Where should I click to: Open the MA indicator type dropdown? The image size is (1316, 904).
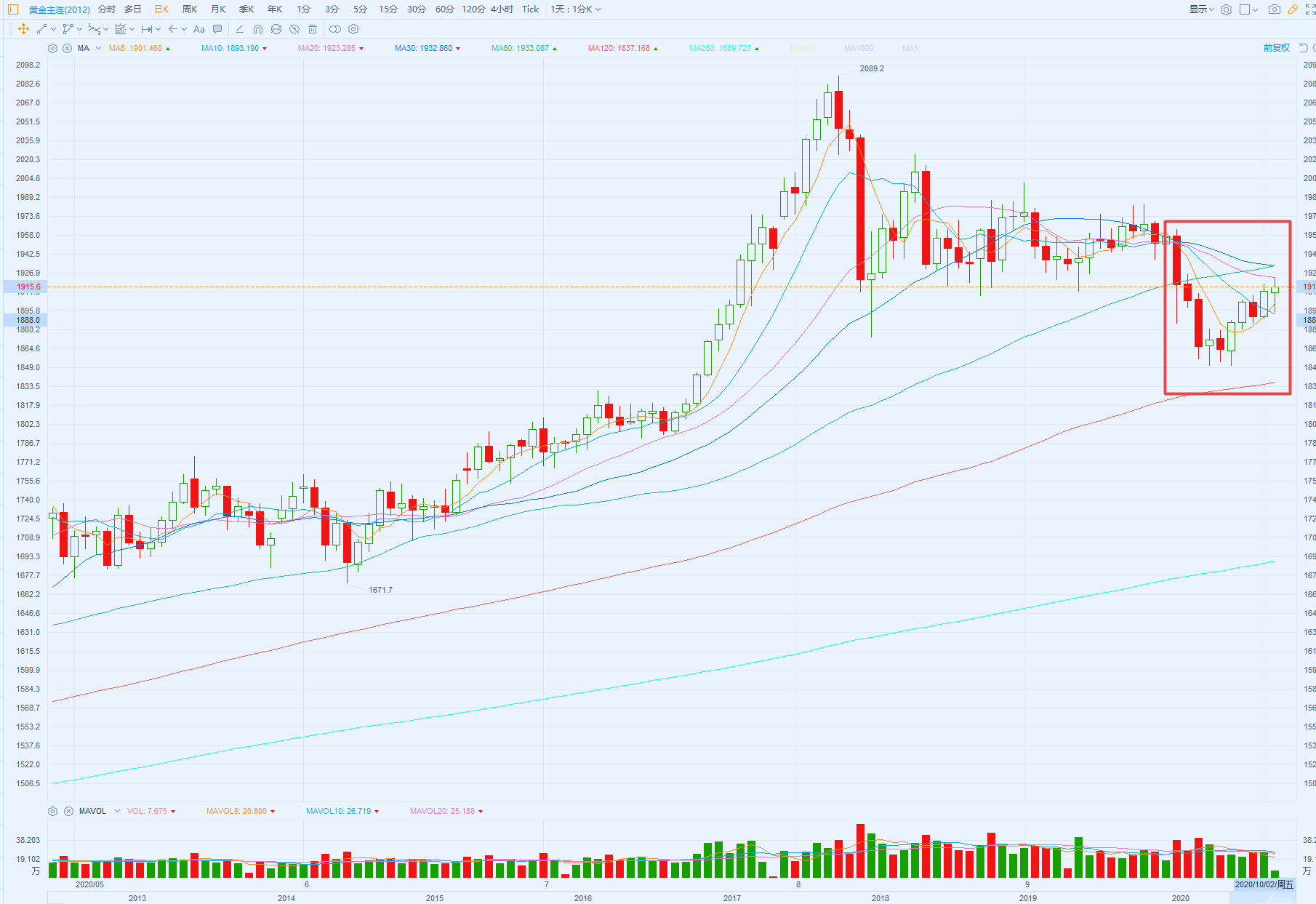tap(98, 48)
